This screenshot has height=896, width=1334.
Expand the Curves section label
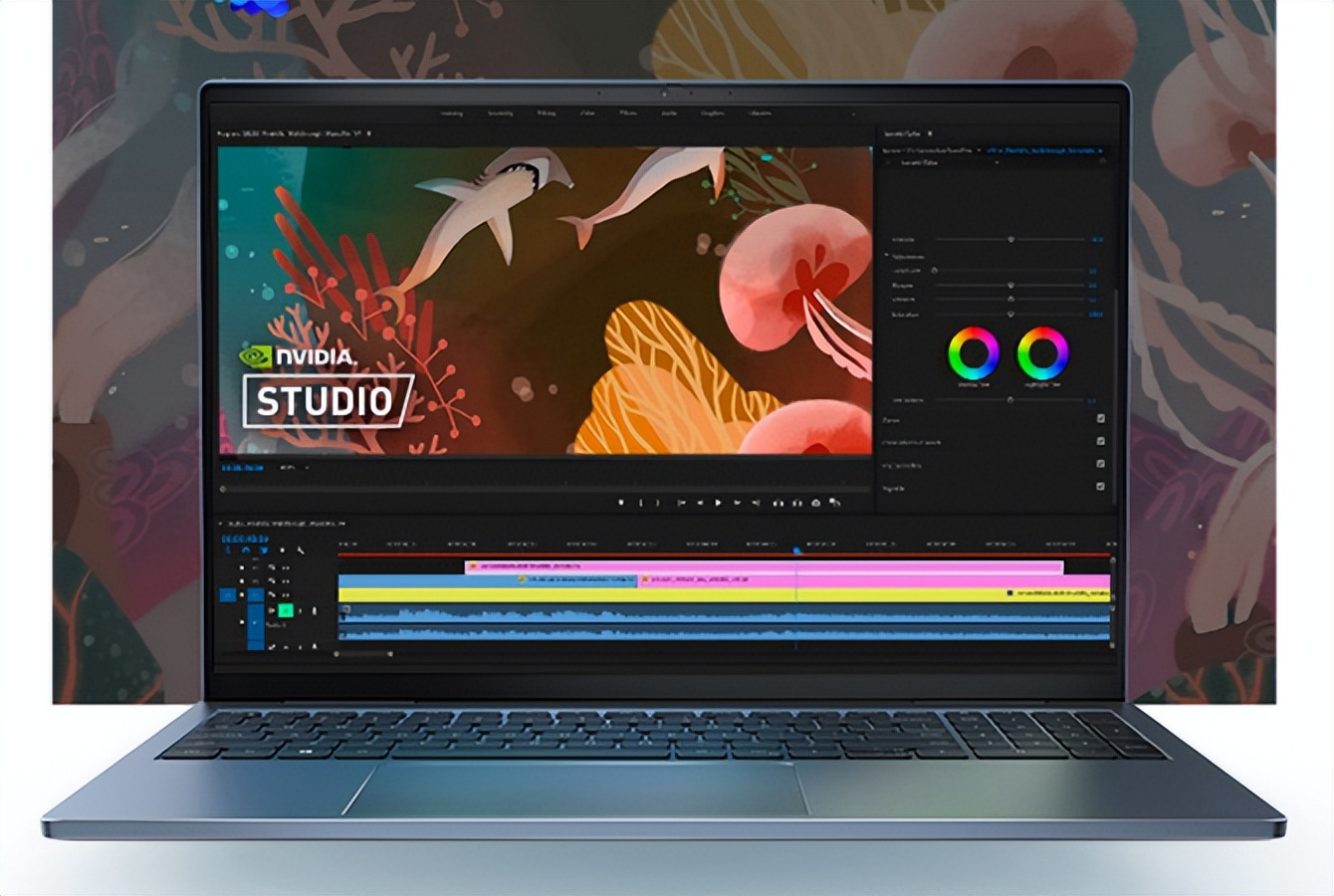coord(891,419)
